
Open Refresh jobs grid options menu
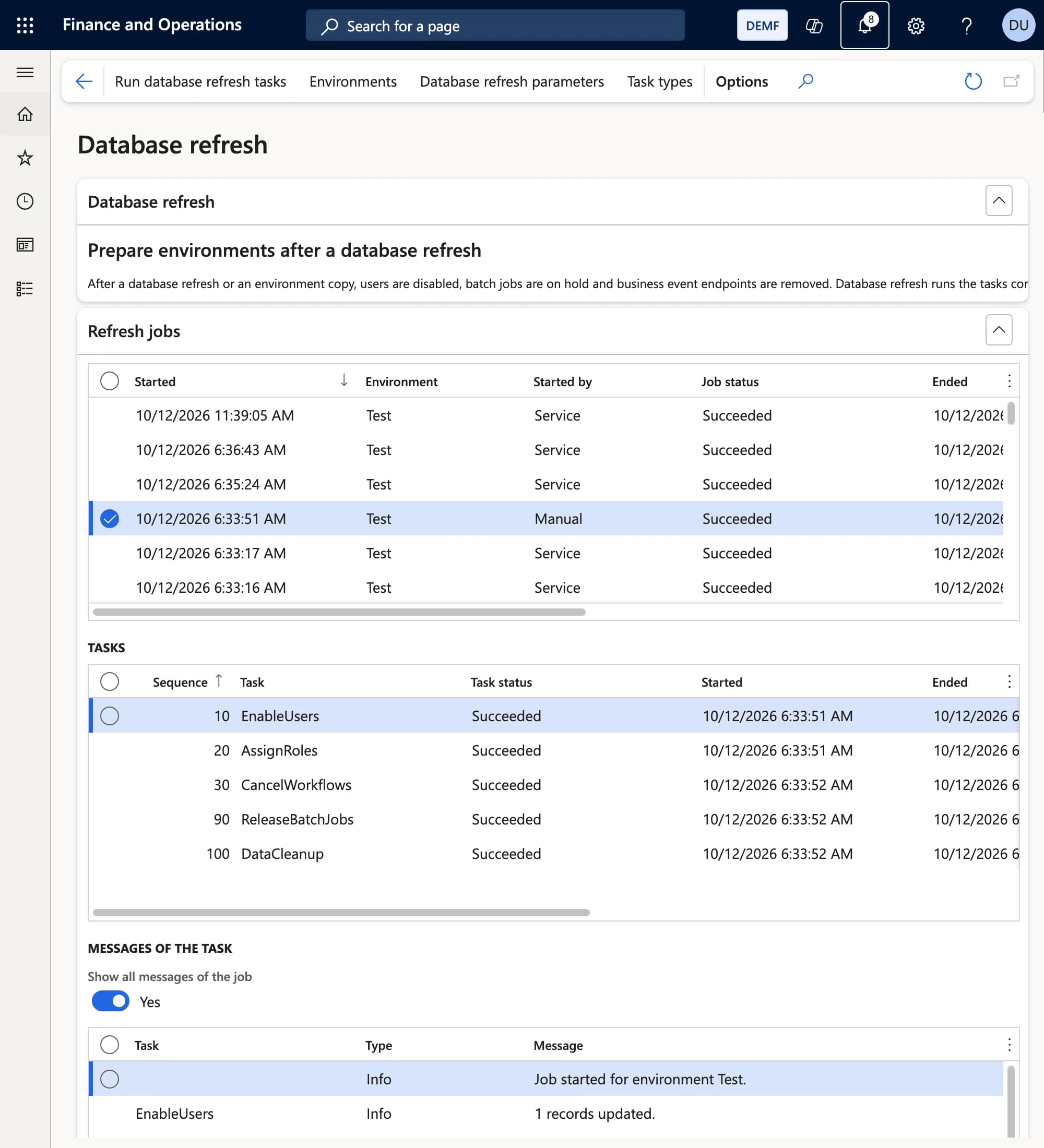1009,381
